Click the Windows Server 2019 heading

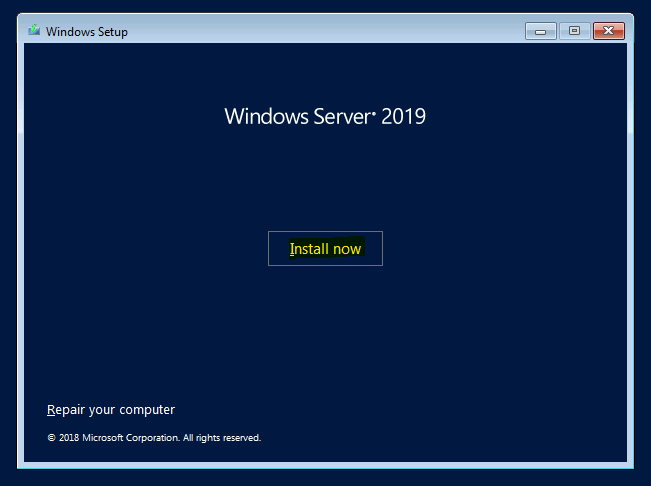coord(325,116)
